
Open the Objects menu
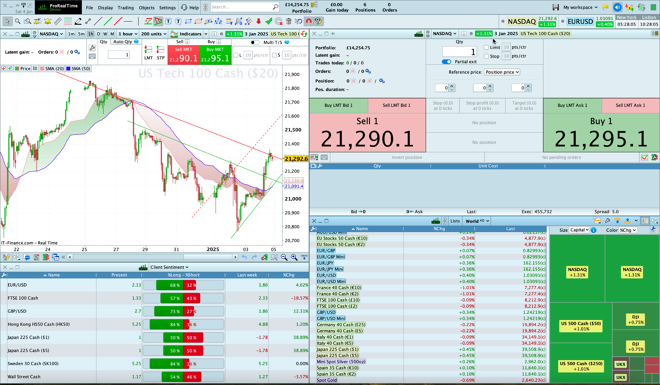(146, 8)
